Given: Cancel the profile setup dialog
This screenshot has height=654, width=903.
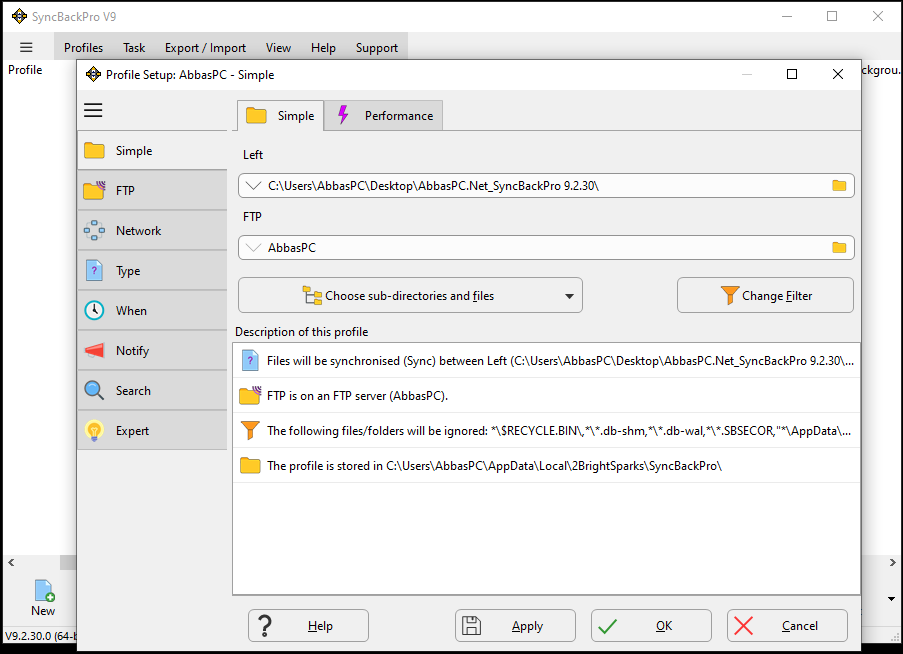Looking at the screenshot, I should pyautogui.click(x=787, y=626).
